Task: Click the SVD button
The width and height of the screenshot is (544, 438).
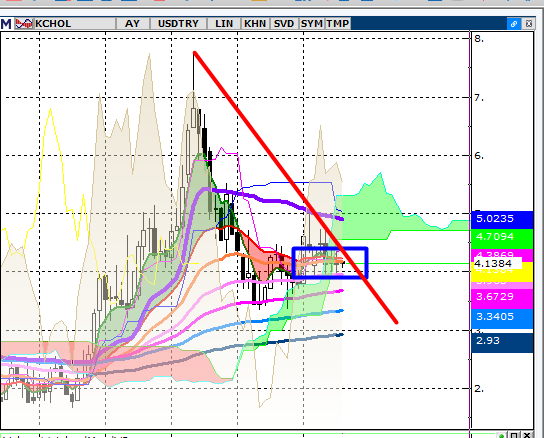Action: [x=284, y=24]
